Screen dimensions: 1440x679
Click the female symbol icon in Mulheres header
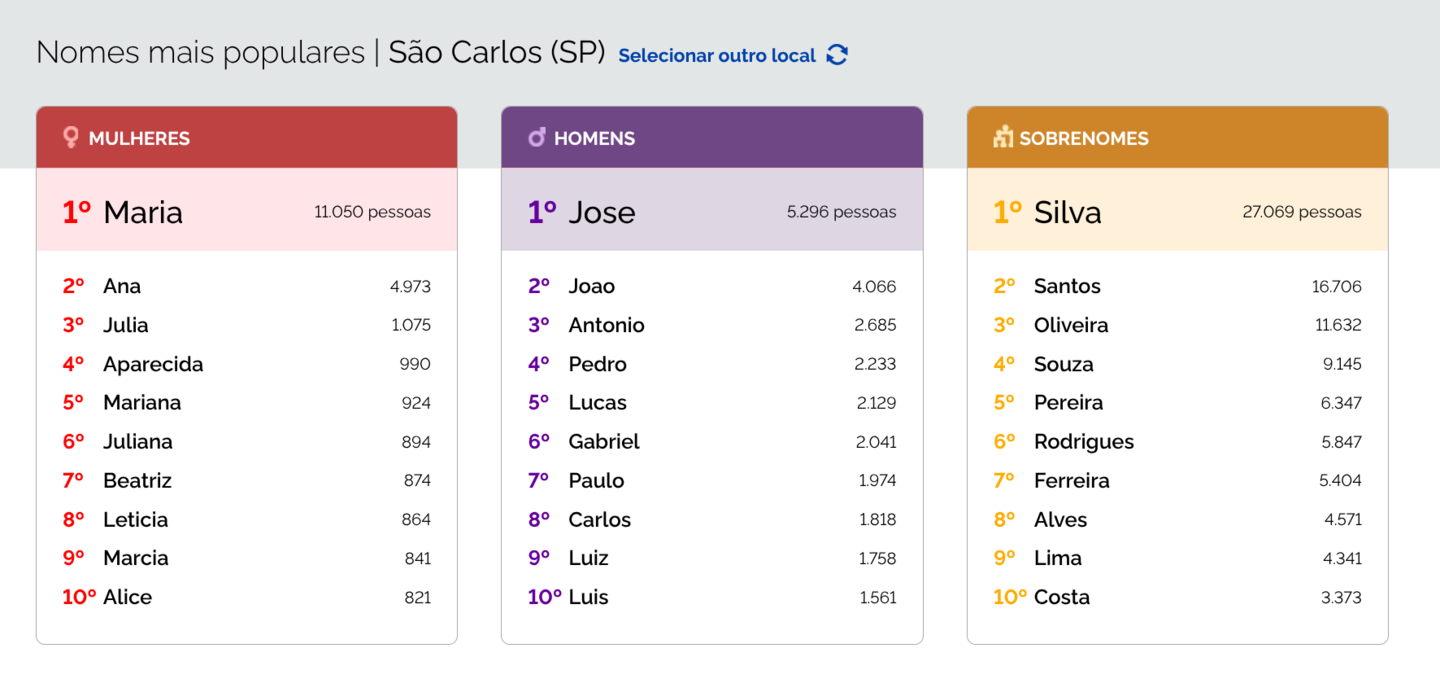(70, 137)
